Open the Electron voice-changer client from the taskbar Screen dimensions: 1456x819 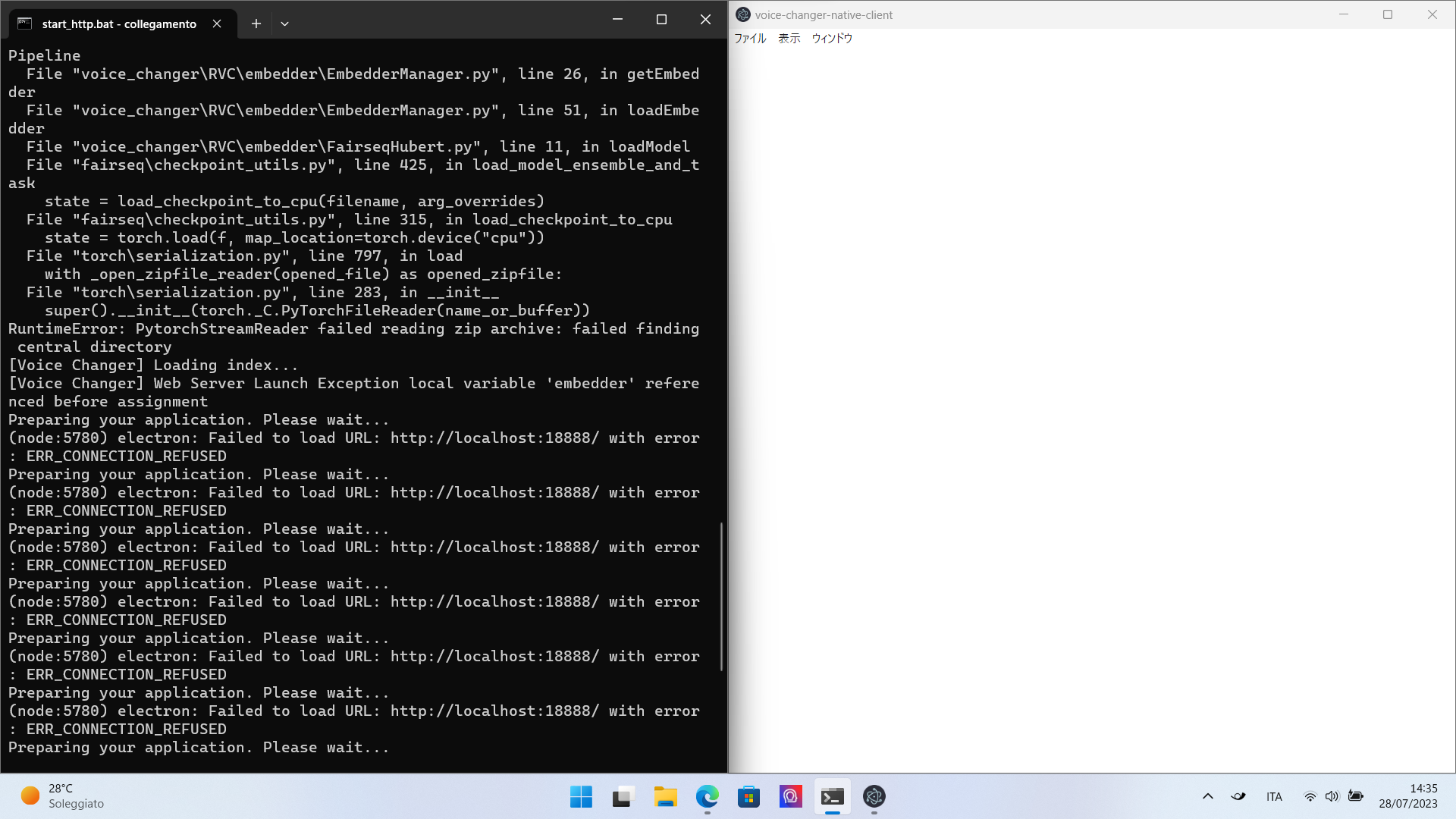click(875, 797)
